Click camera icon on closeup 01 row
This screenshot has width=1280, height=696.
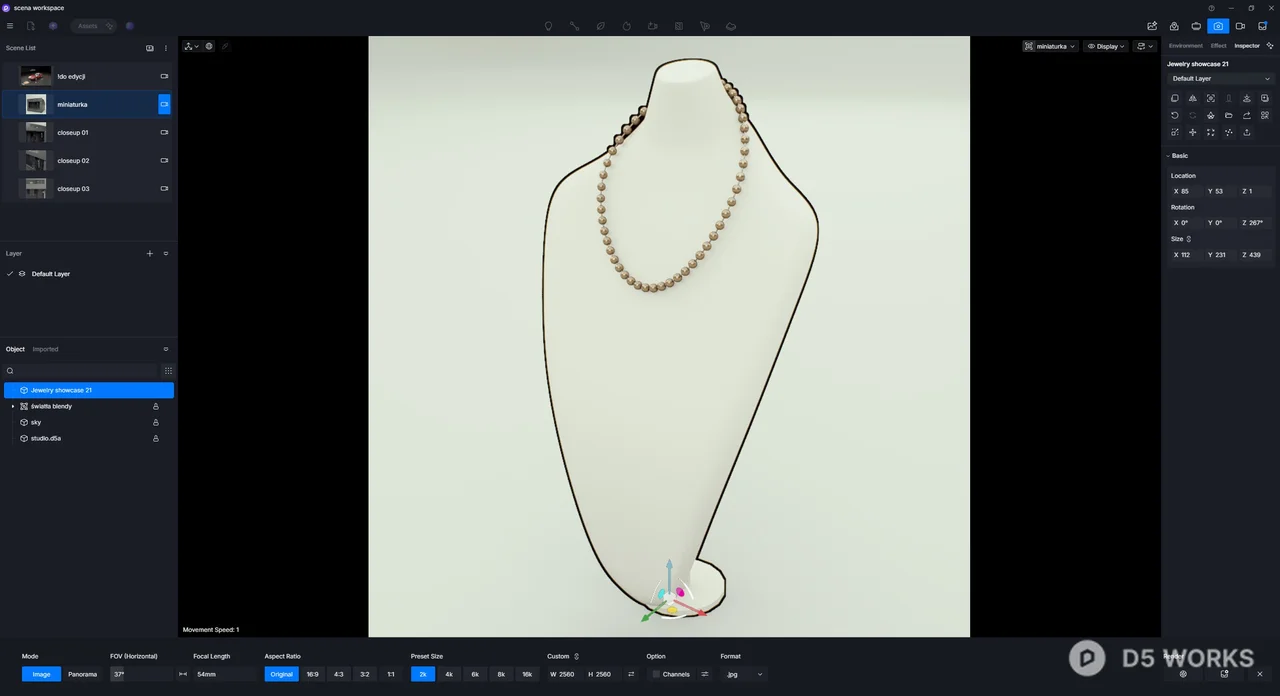(x=164, y=132)
